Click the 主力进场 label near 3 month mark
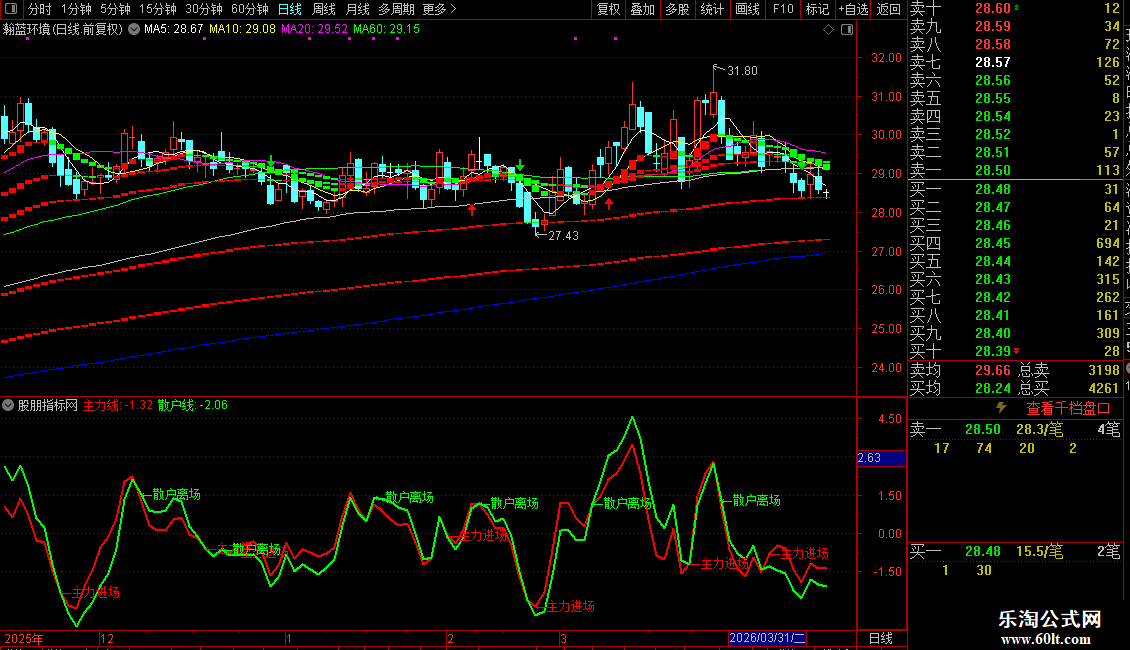Viewport: 1130px width, 650px height. (570, 607)
